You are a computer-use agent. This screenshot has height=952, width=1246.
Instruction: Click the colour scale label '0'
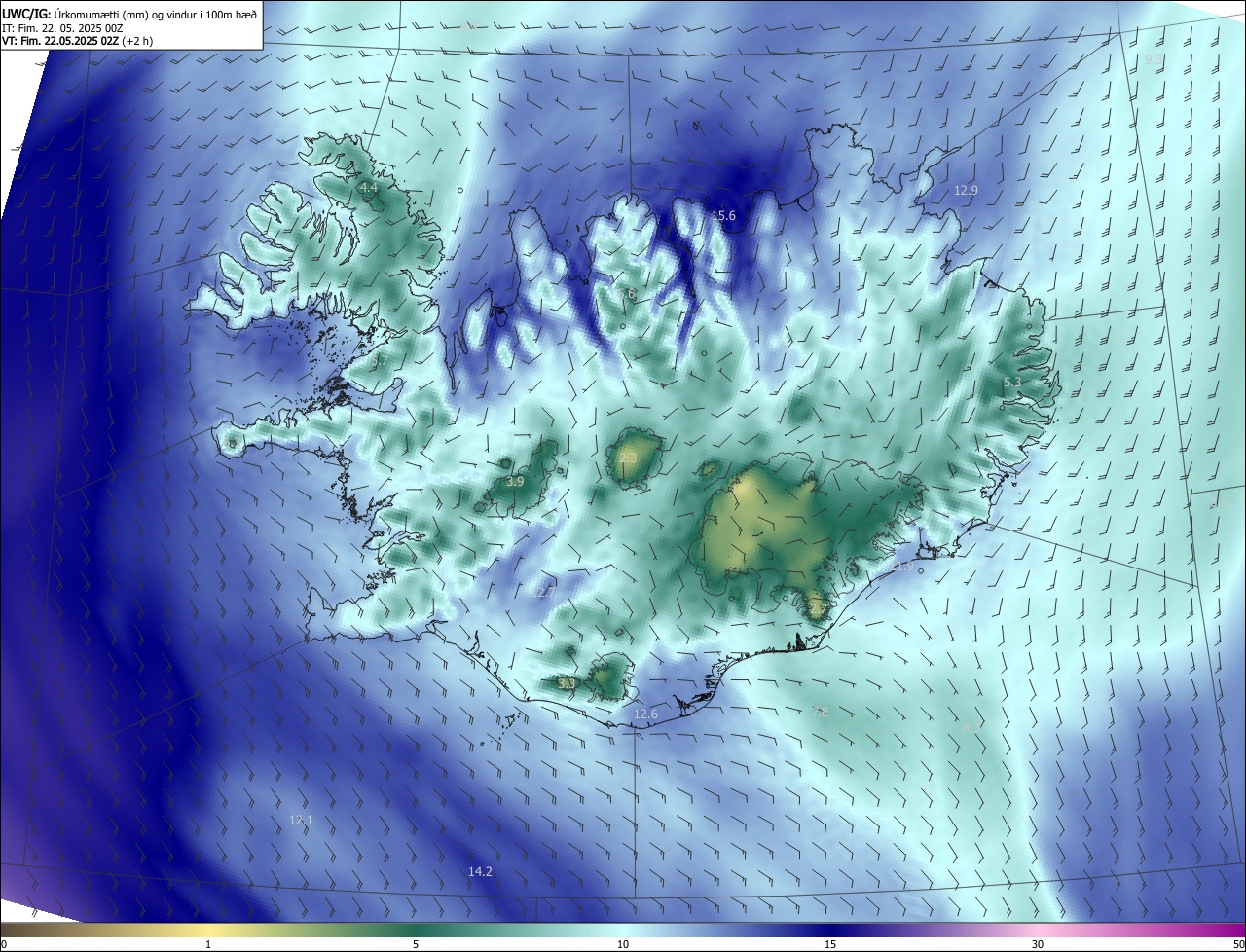pyautogui.click(x=4, y=945)
